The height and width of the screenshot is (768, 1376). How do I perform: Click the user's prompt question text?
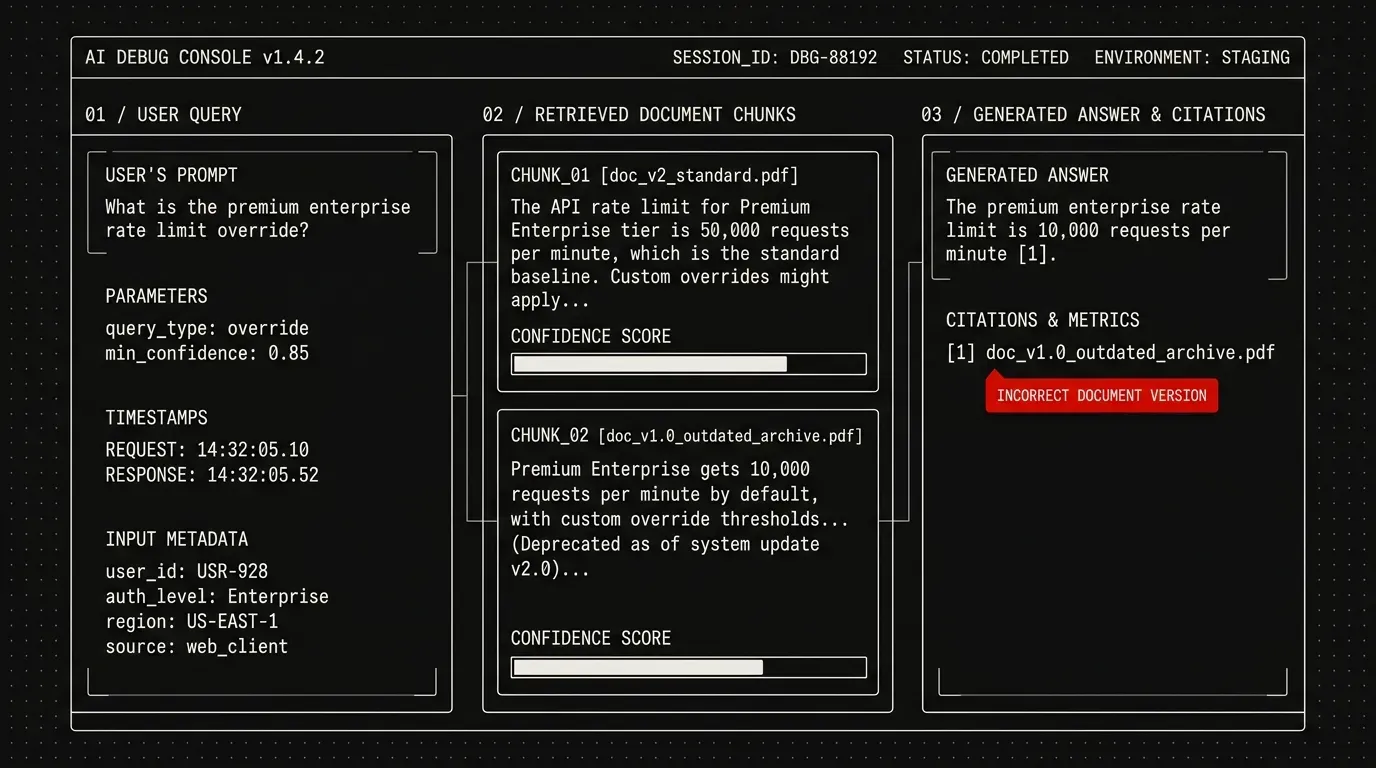tap(258, 219)
